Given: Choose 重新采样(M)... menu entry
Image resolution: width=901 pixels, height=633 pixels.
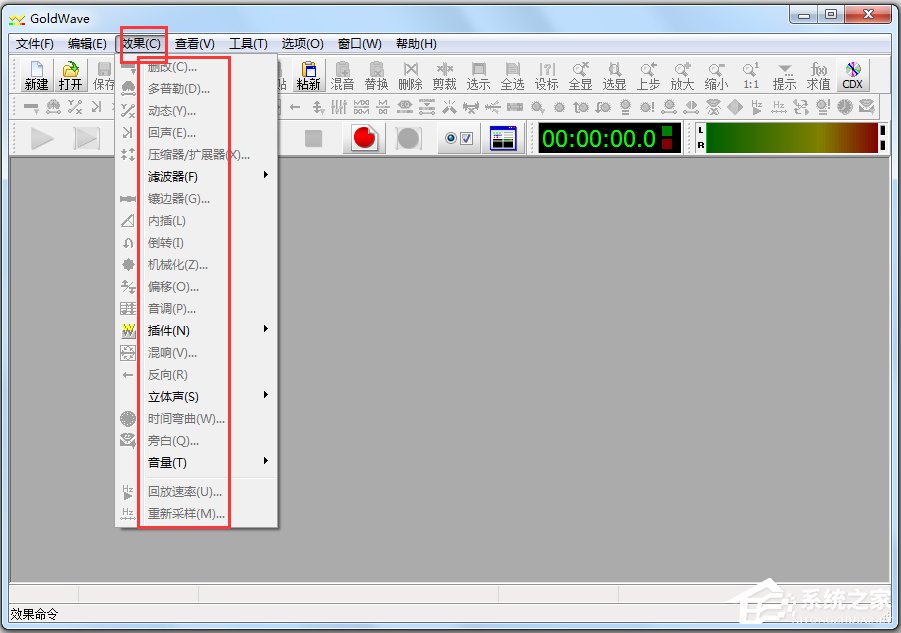Looking at the screenshot, I should 197,514.
